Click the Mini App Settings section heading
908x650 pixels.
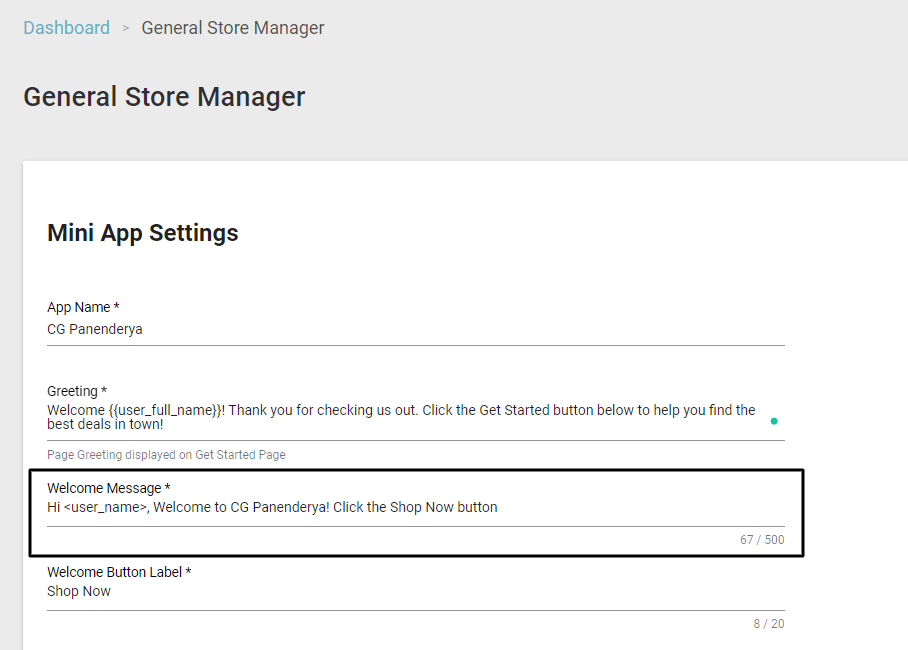pos(142,233)
